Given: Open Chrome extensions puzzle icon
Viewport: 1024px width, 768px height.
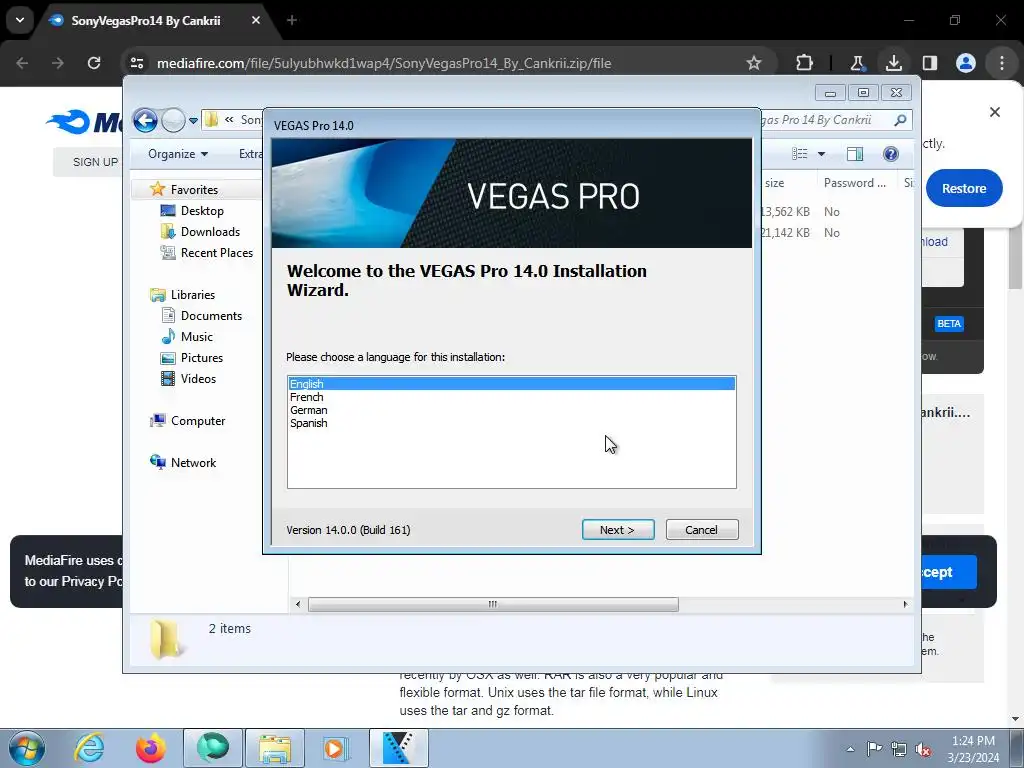Looking at the screenshot, I should coord(805,63).
